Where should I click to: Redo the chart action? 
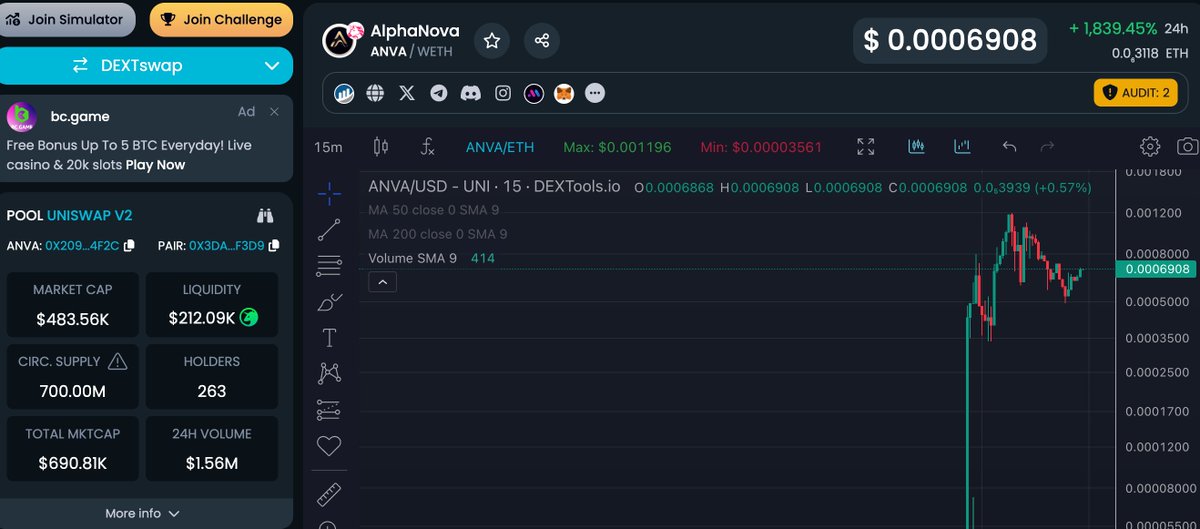(x=1047, y=147)
